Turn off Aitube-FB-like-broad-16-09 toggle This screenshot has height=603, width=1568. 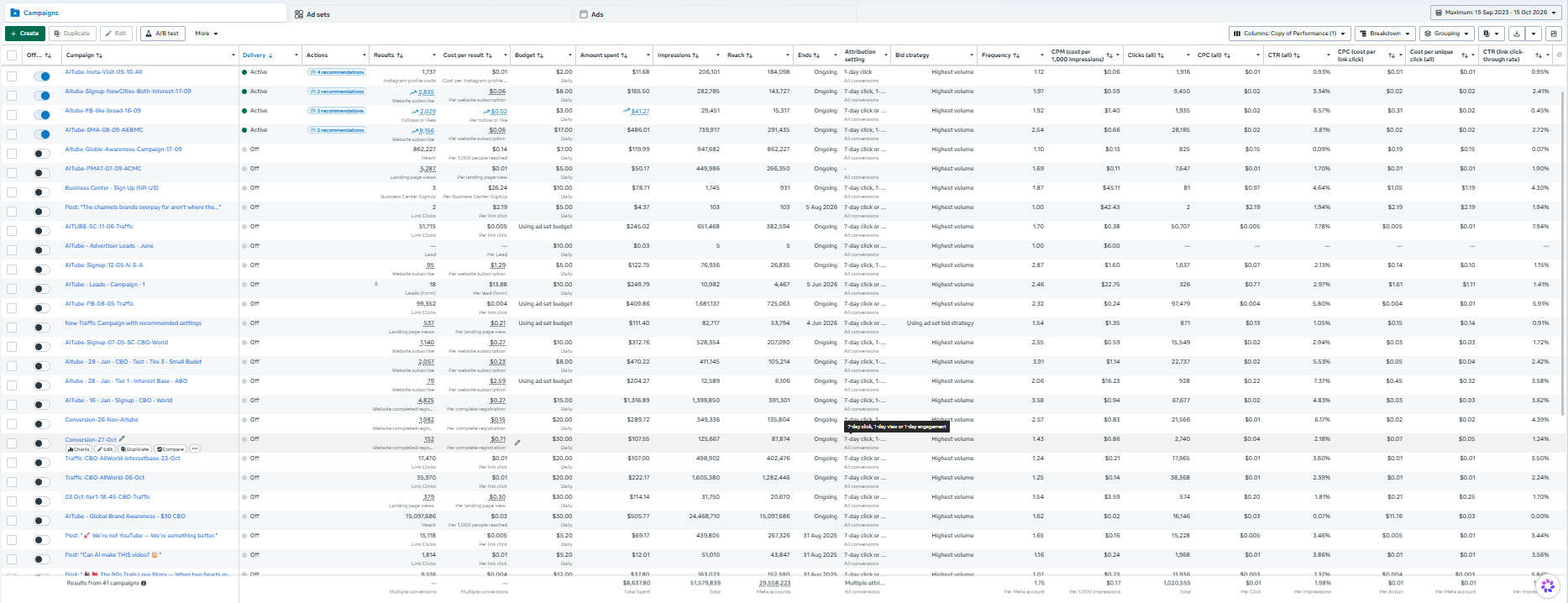(x=41, y=114)
